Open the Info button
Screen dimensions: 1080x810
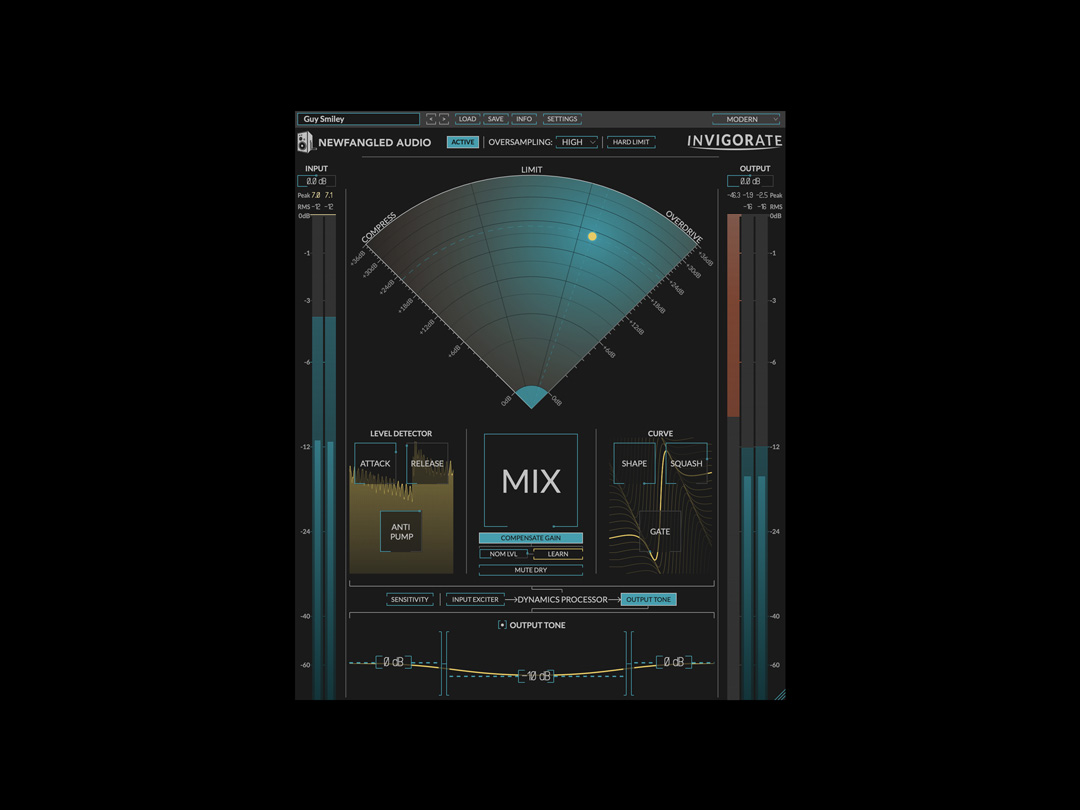pos(524,119)
